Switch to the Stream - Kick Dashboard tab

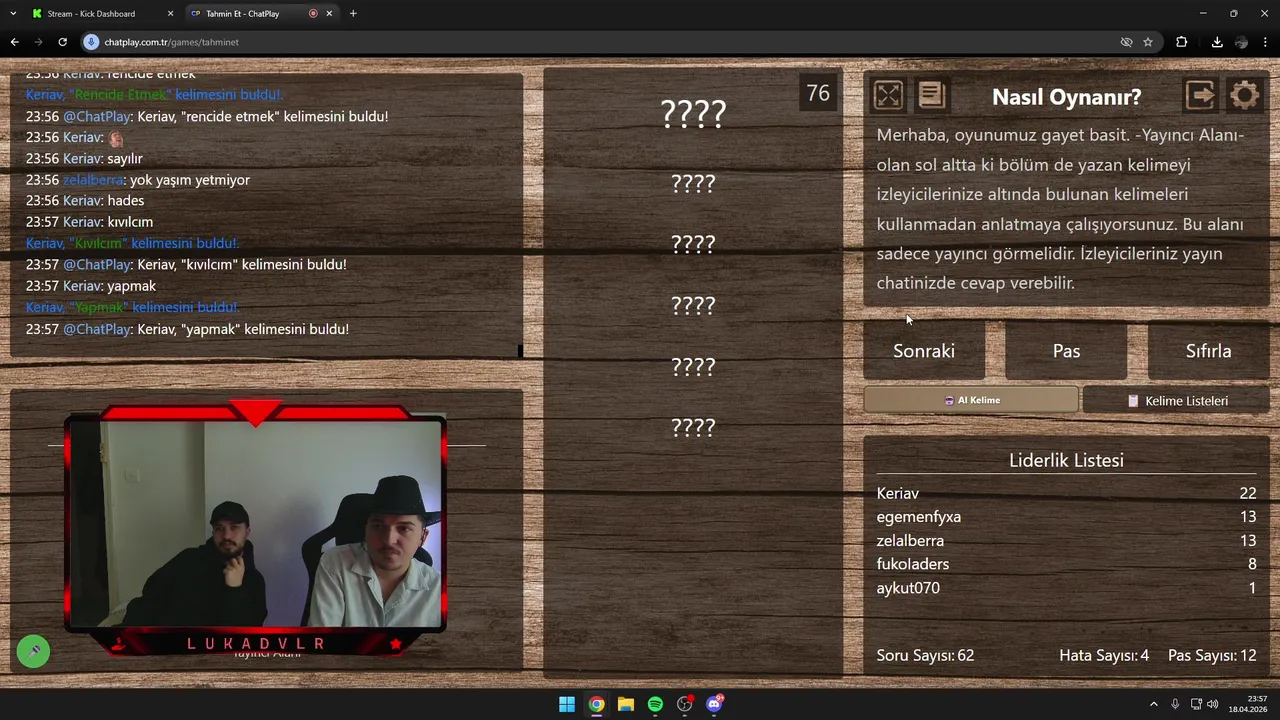[92, 14]
